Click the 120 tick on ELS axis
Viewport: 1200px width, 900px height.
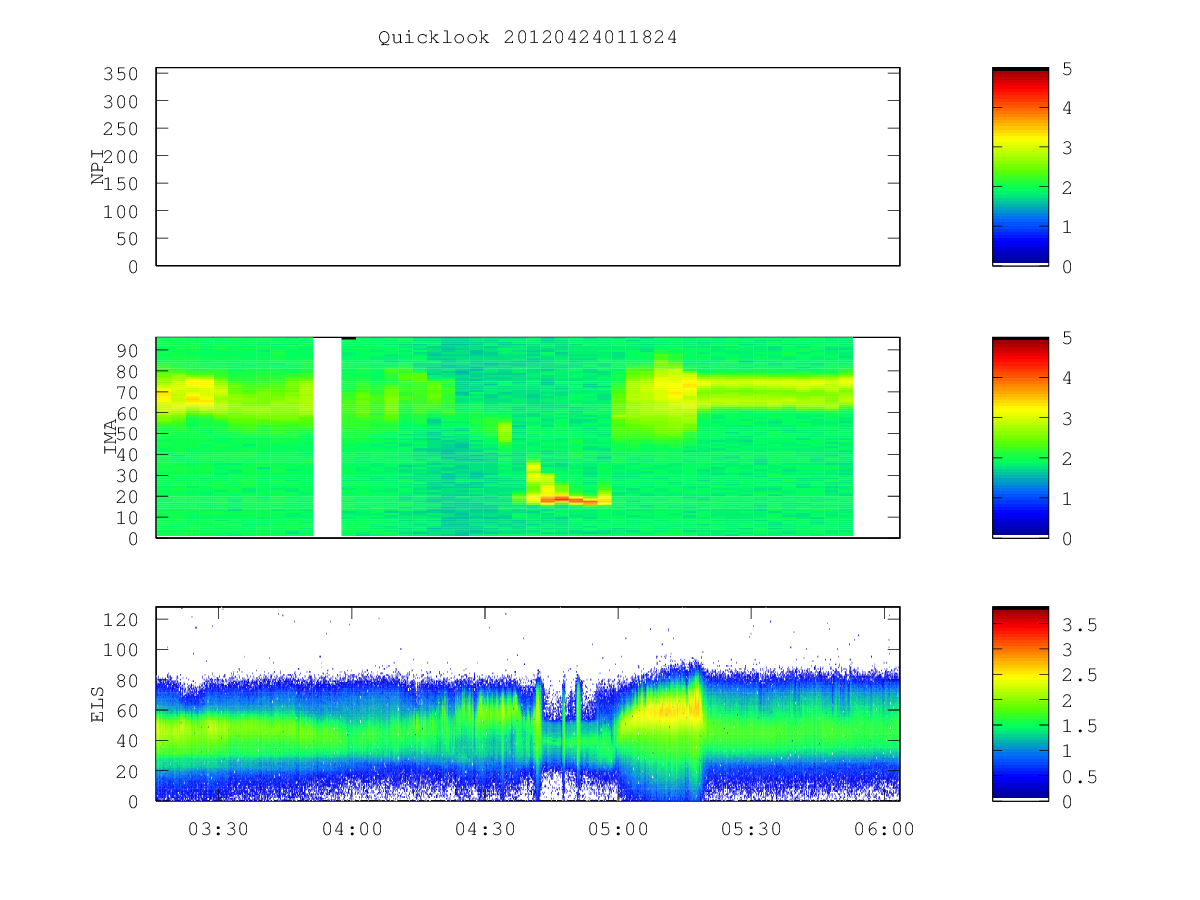tap(121, 620)
